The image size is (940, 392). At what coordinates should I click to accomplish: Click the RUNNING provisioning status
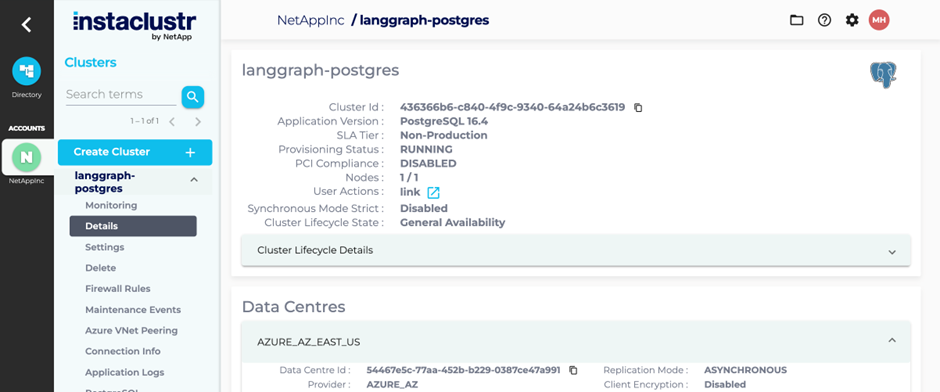pos(426,149)
